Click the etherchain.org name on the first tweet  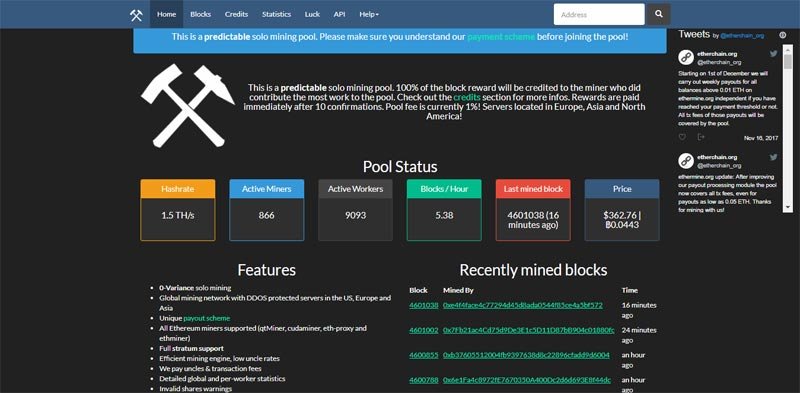pyautogui.click(x=717, y=54)
